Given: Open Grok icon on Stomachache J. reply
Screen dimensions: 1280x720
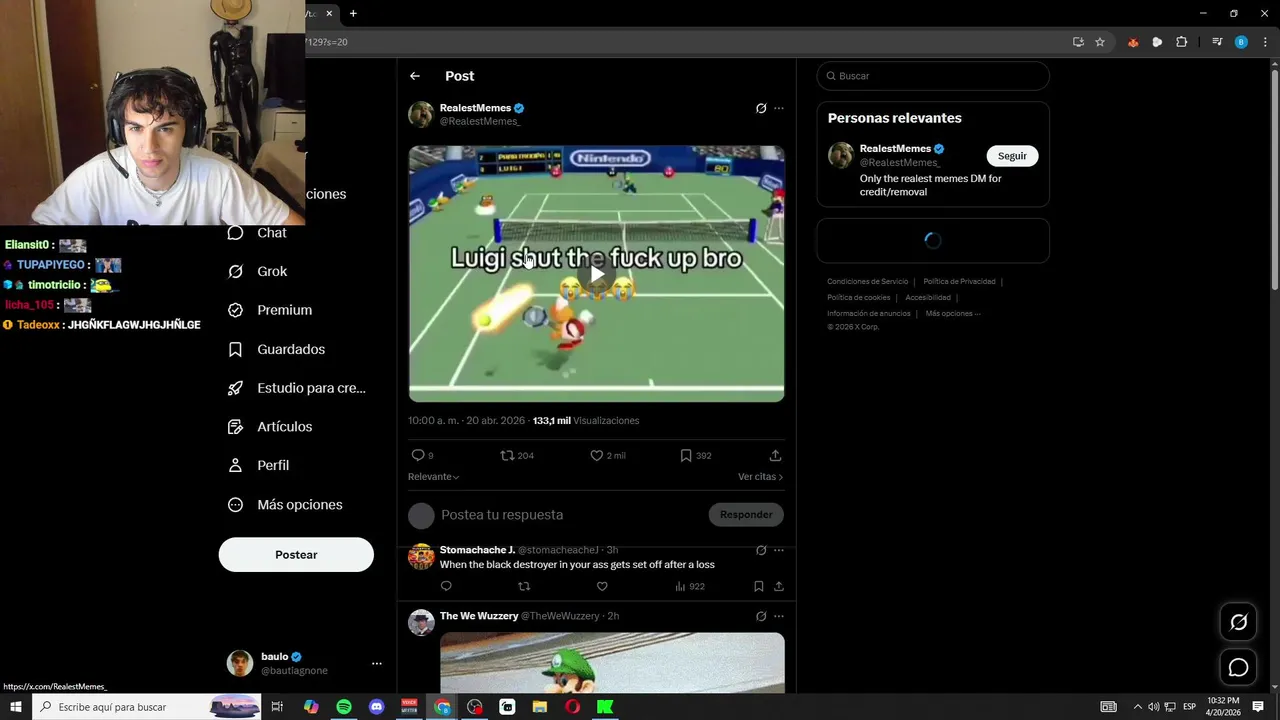Looking at the screenshot, I should point(761,550).
